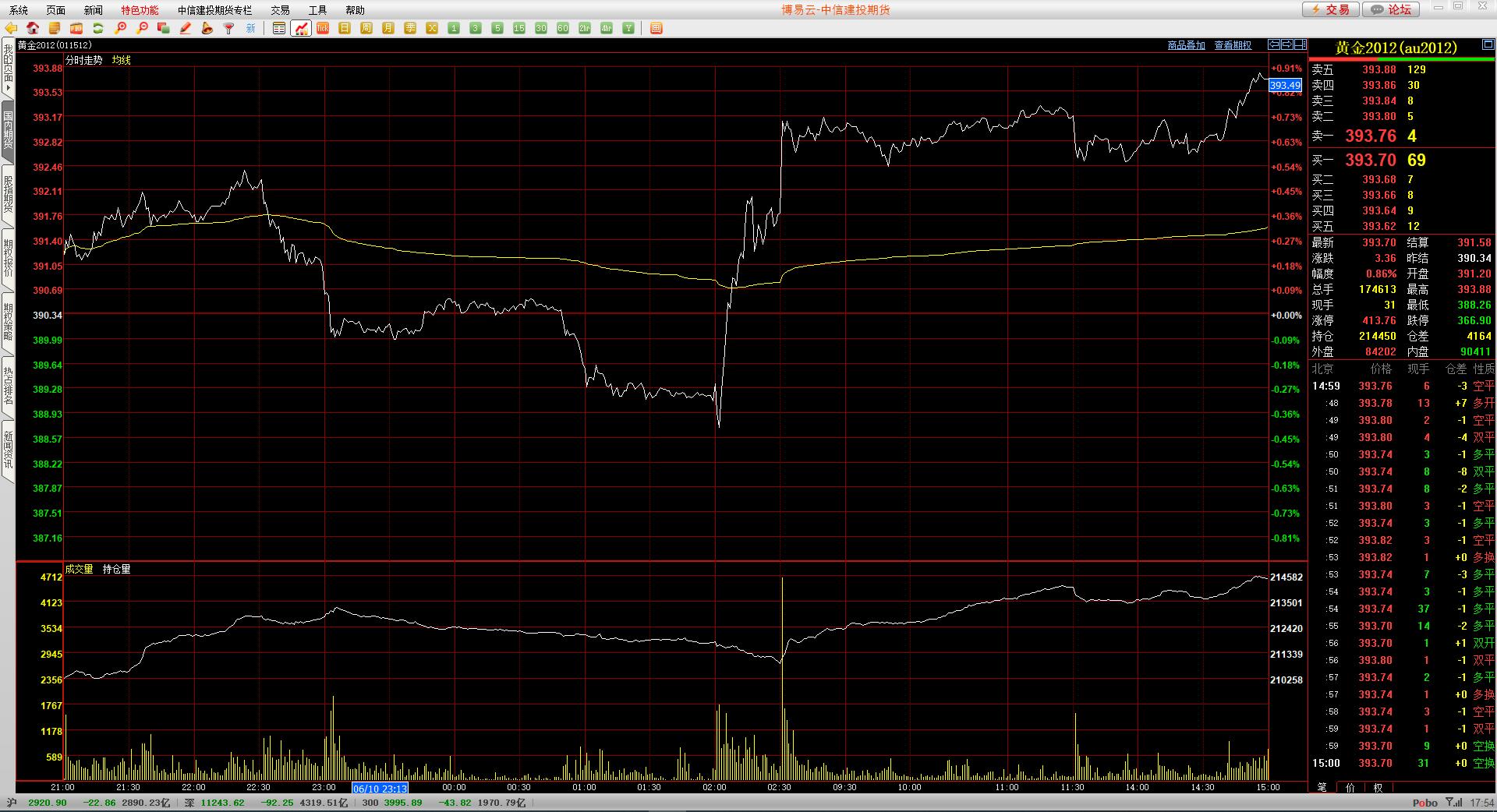Click the next contract right arrow
Viewport: 1497px width, 812px height.
[1287, 44]
